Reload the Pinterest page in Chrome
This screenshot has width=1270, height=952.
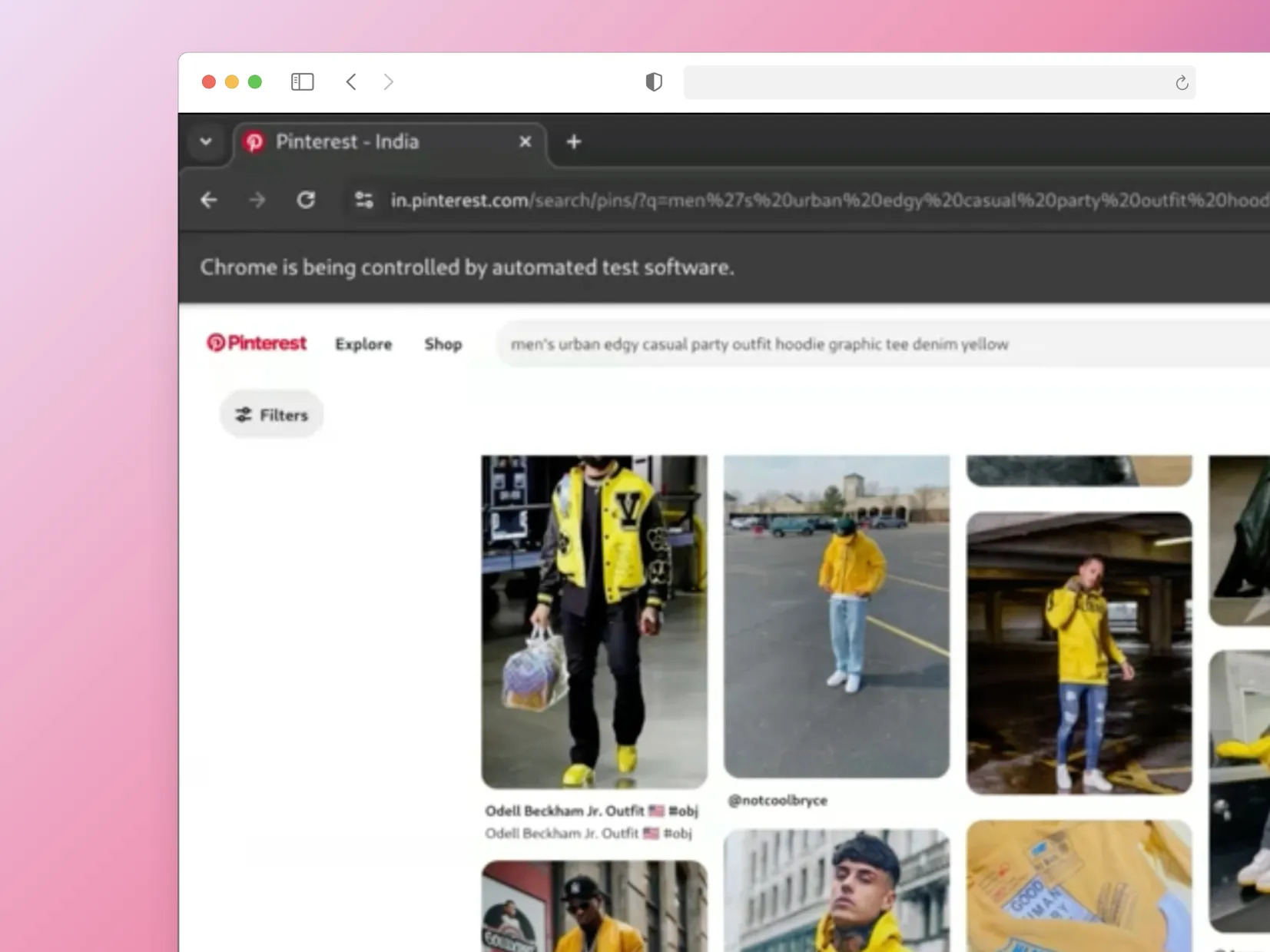pyautogui.click(x=306, y=201)
